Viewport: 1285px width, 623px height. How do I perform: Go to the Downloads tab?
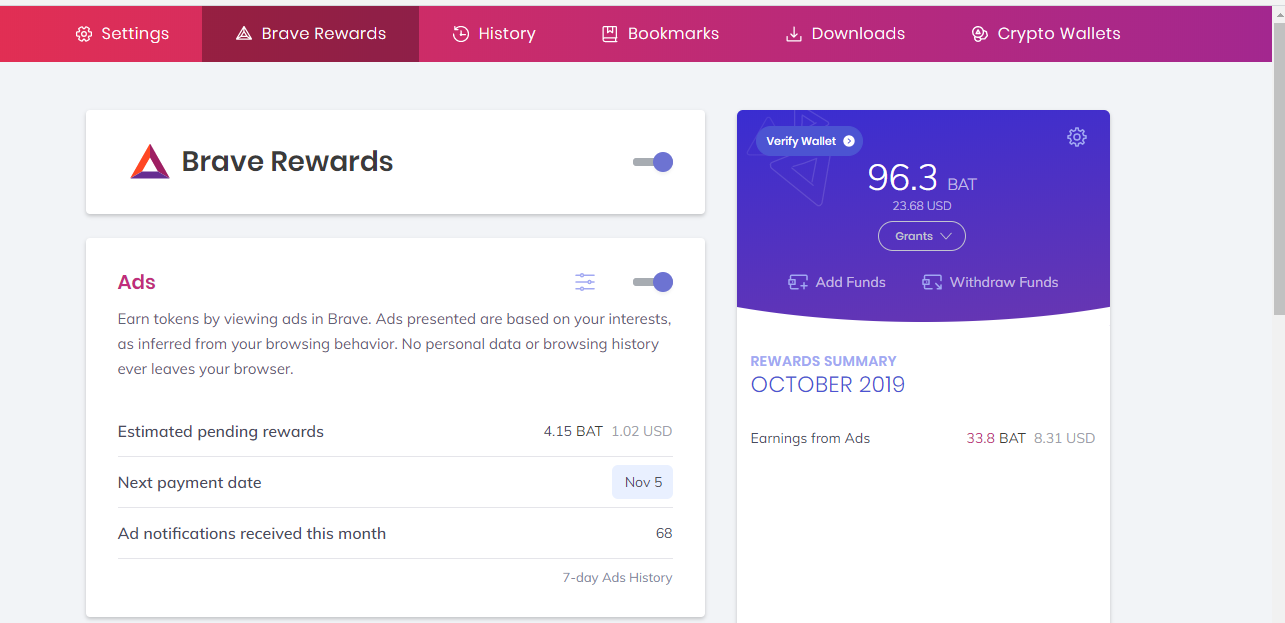[845, 34]
